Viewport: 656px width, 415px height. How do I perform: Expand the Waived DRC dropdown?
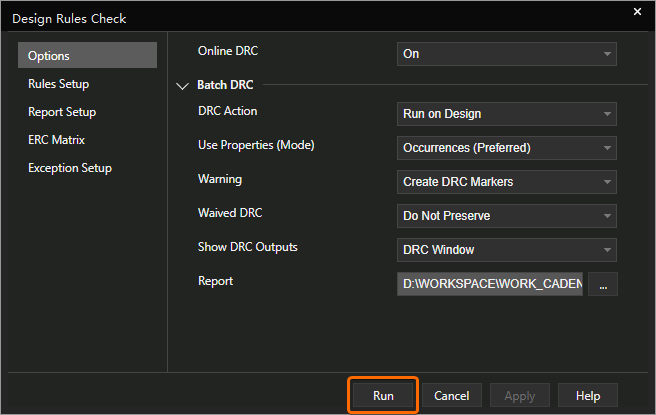[x=506, y=216]
